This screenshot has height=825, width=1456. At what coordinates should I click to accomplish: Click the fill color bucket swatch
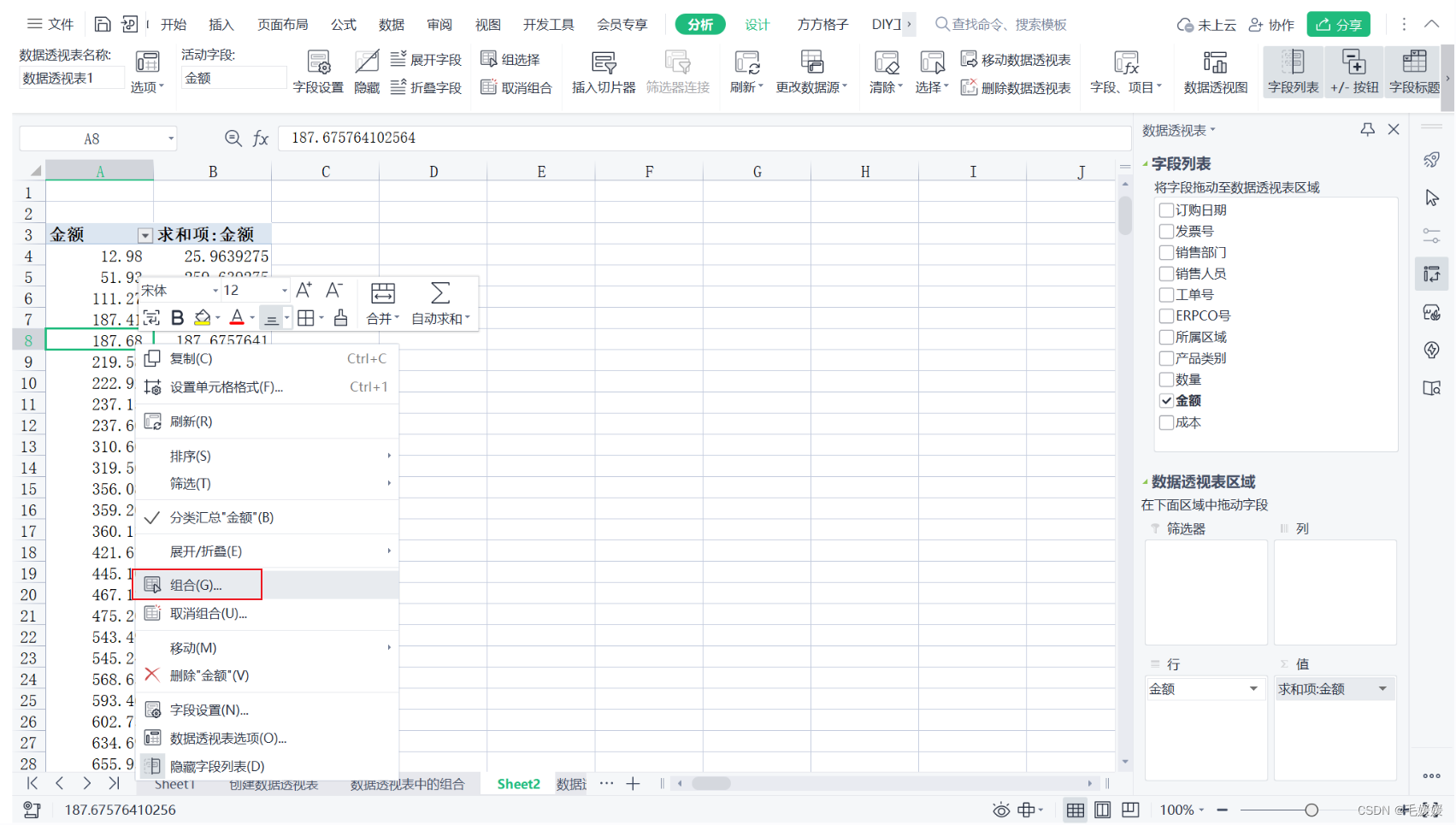tap(202, 318)
